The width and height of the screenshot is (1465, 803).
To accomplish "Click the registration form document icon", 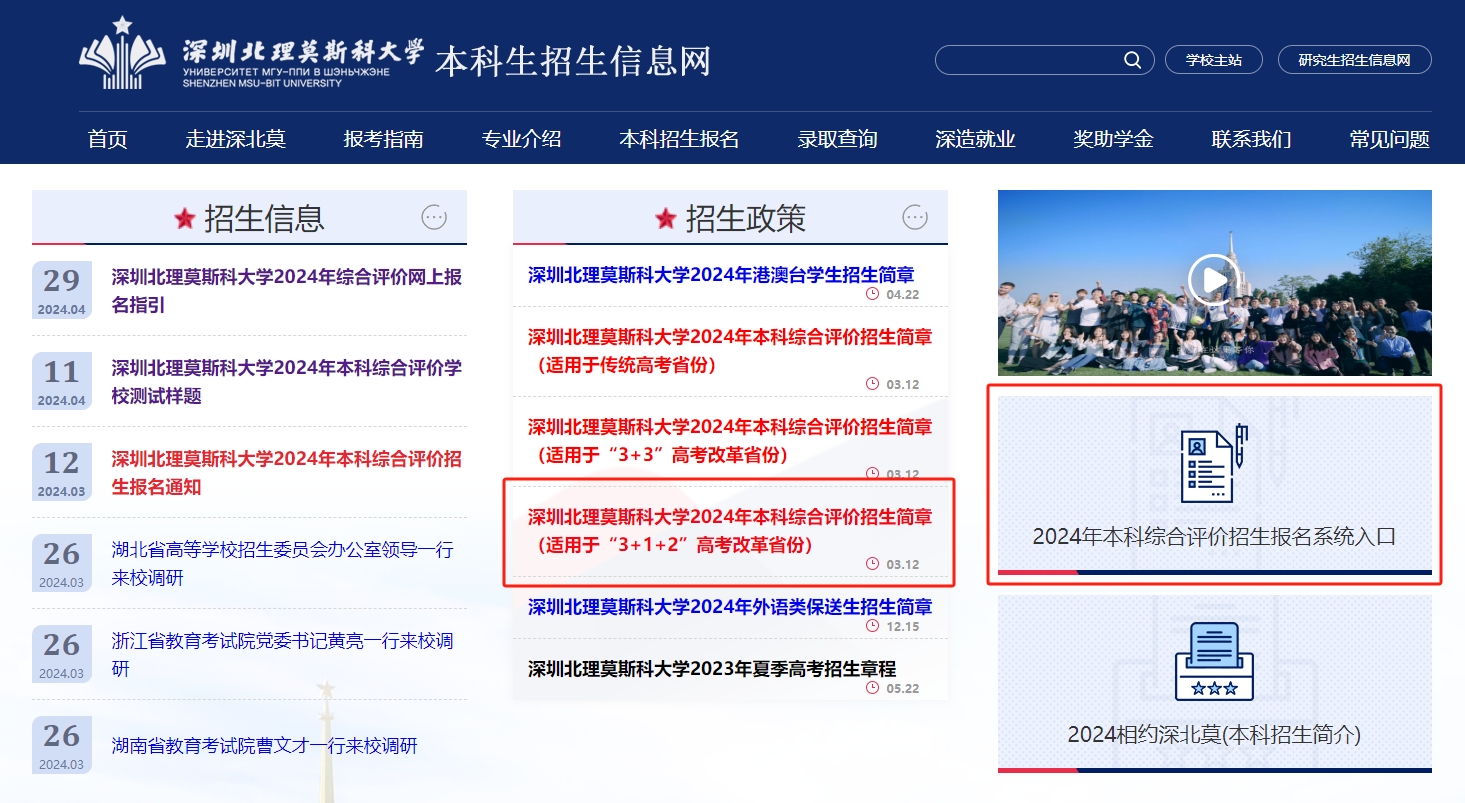I will (1214, 463).
